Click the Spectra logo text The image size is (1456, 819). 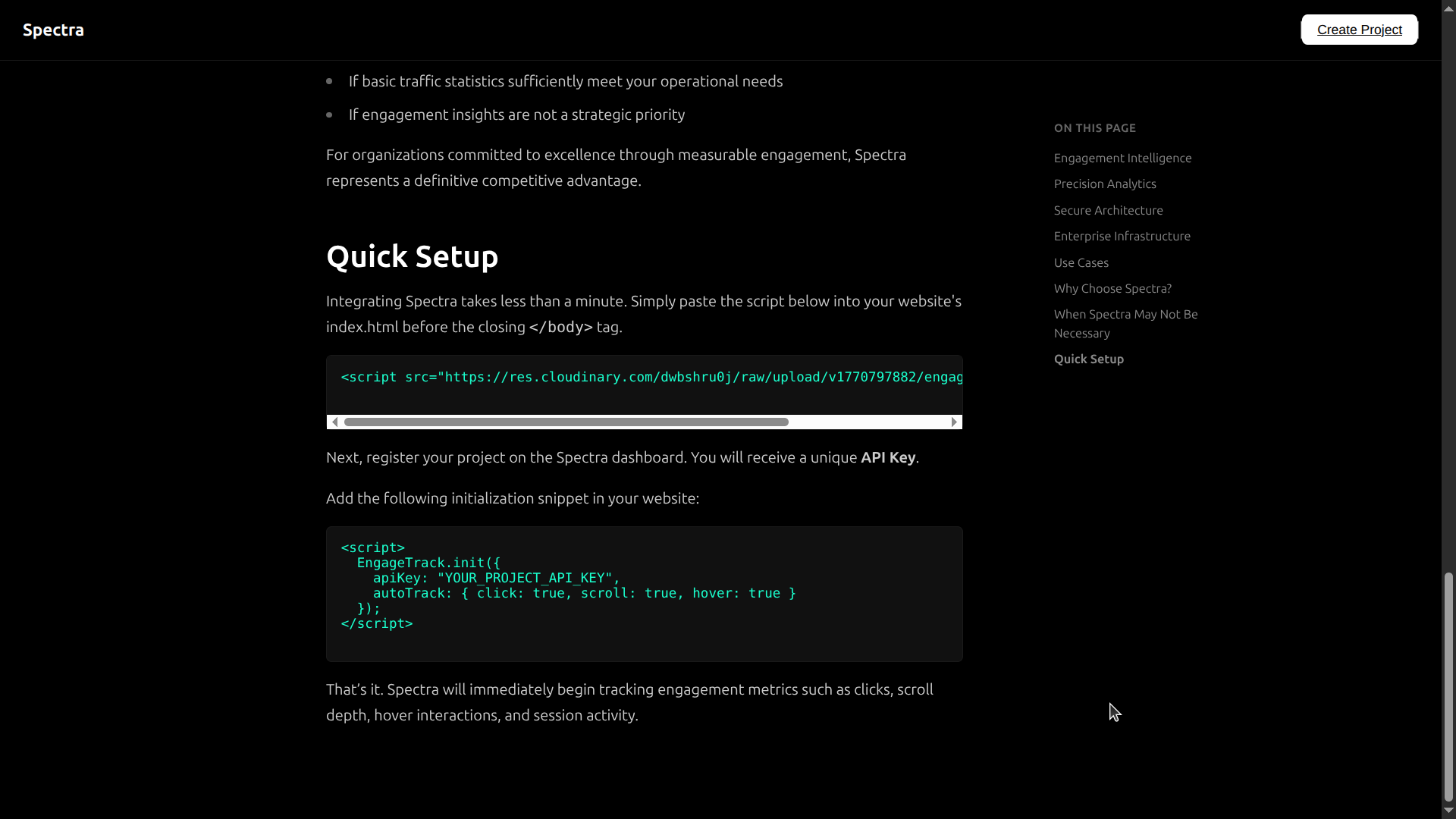(x=53, y=30)
